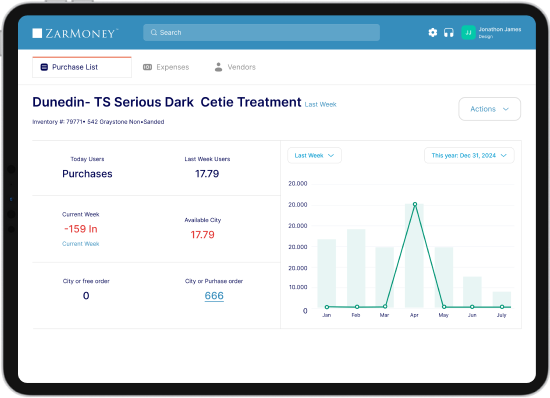Click the search magnifier icon

click(x=154, y=33)
